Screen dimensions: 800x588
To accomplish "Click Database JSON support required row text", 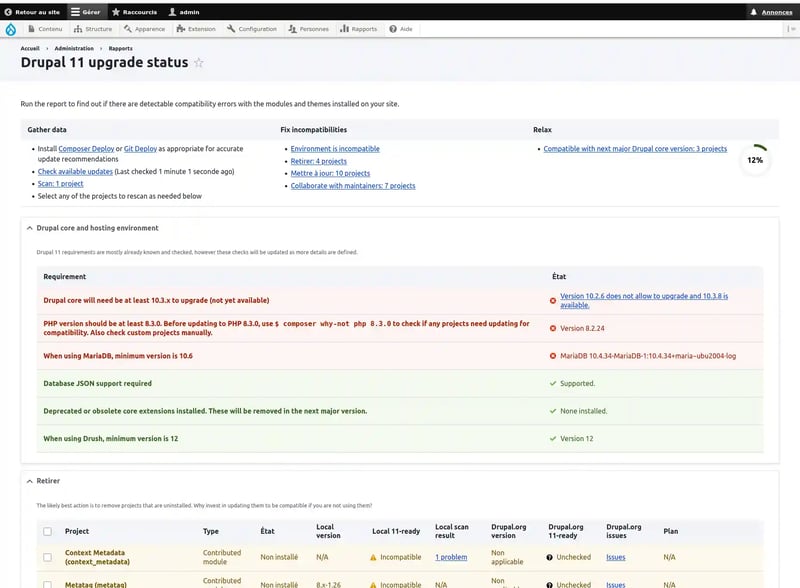I will coord(97,383).
